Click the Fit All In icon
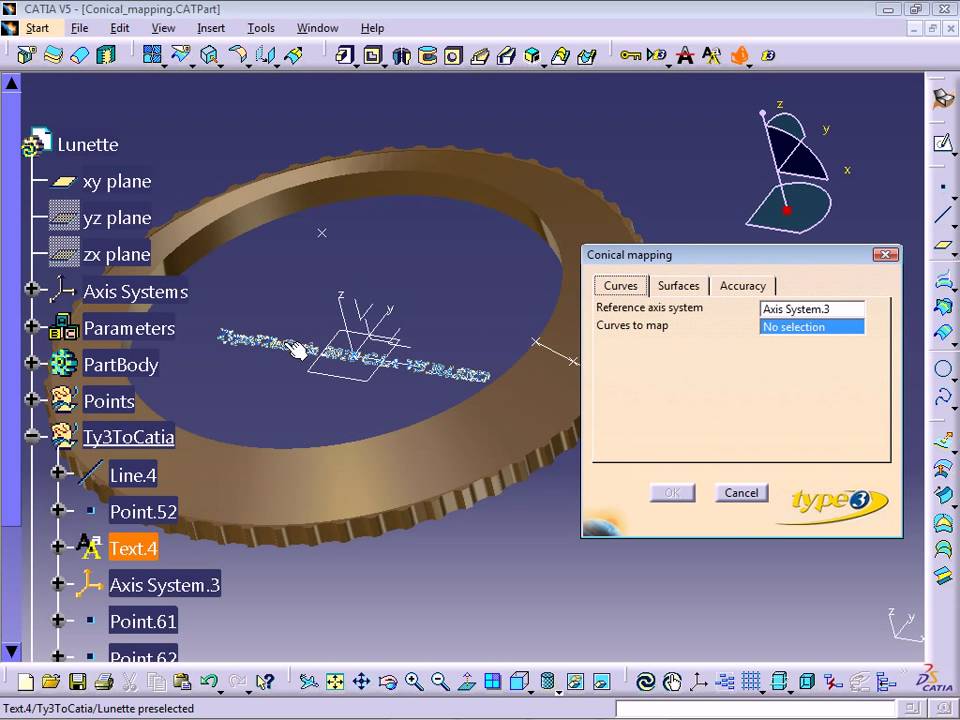This screenshot has width=960, height=720. tap(335, 681)
